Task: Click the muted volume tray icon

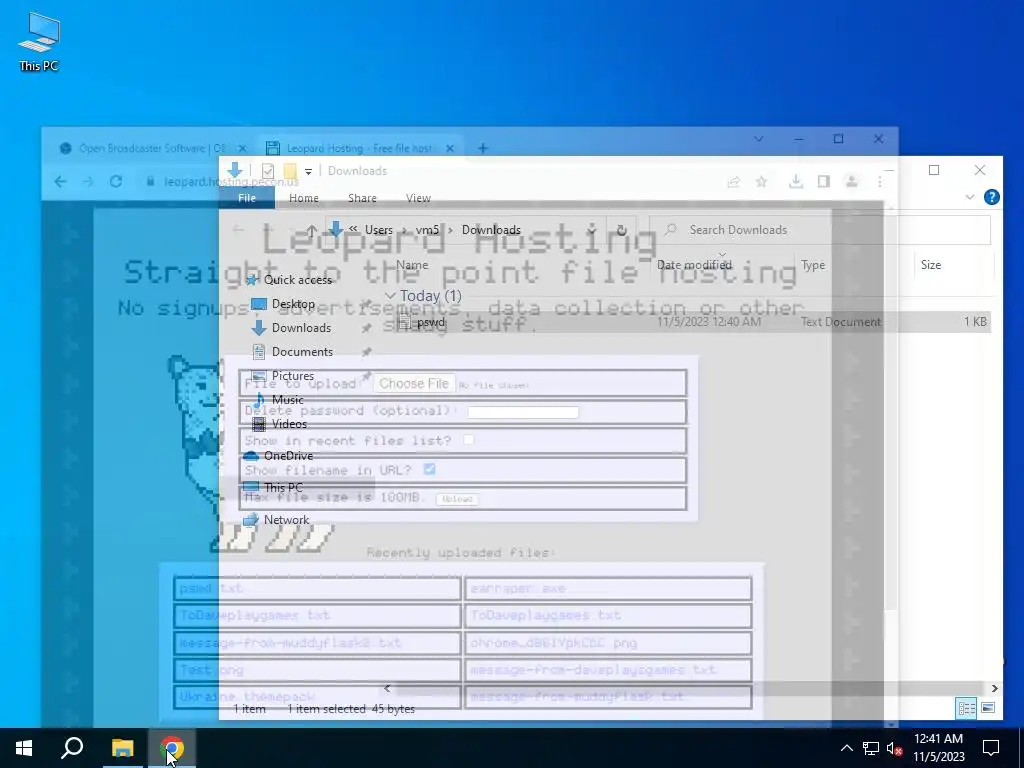Action: (894, 748)
